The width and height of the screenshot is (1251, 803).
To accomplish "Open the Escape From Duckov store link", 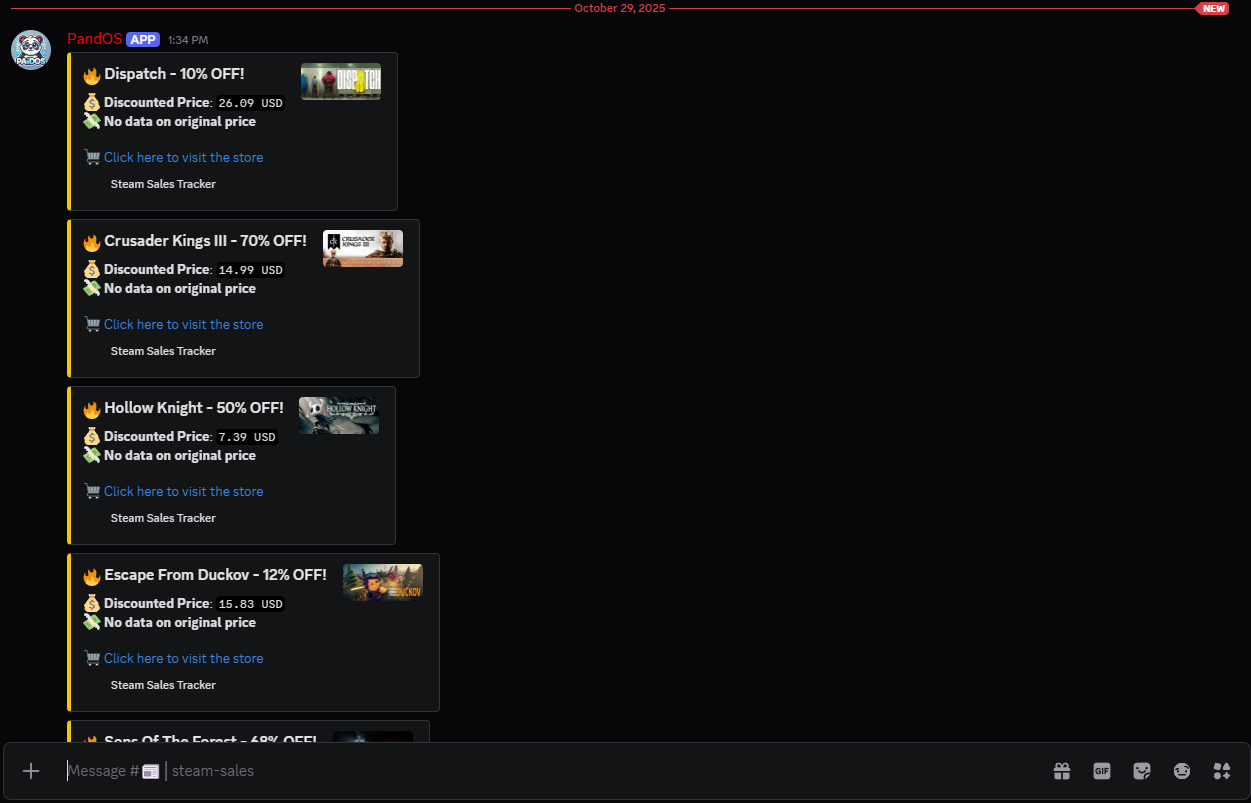I will [183, 658].
